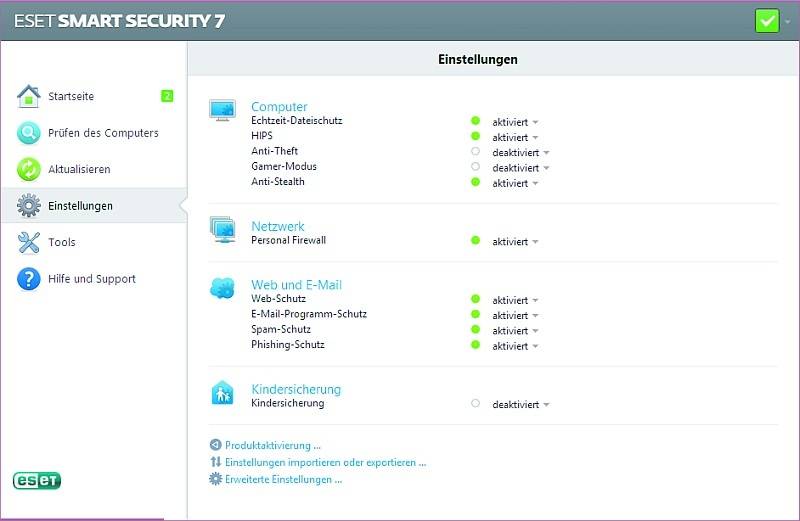Click the Kindersicherung house icon
Viewport: 800px width, 521px height.
coord(222,393)
